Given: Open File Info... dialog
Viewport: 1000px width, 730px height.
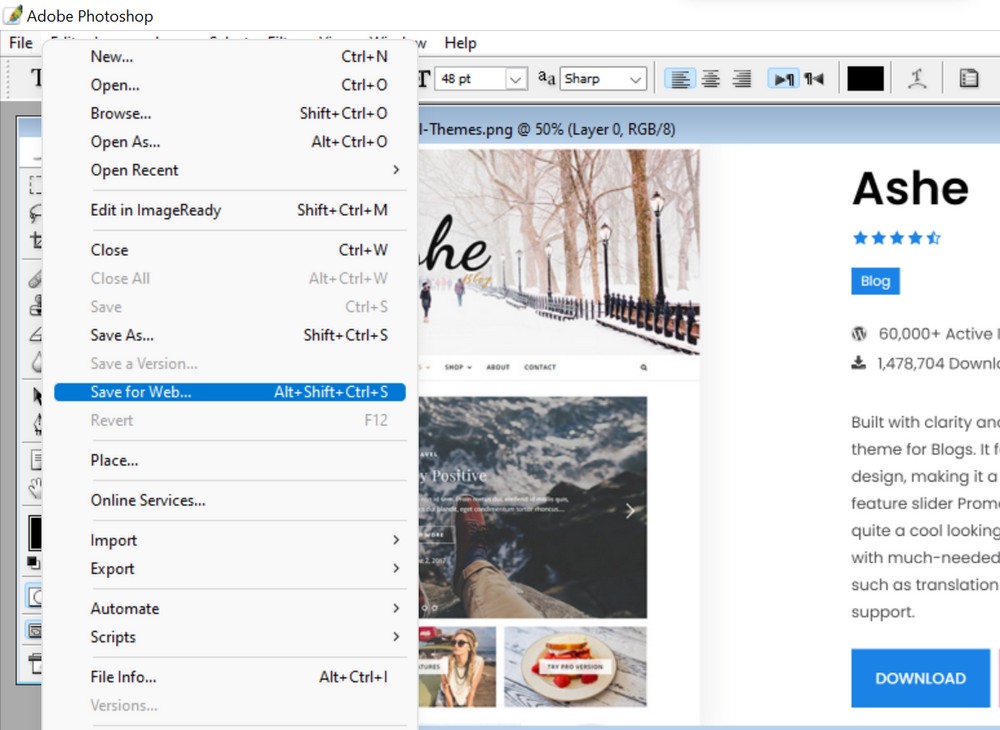Looking at the screenshot, I should [x=230, y=677].
